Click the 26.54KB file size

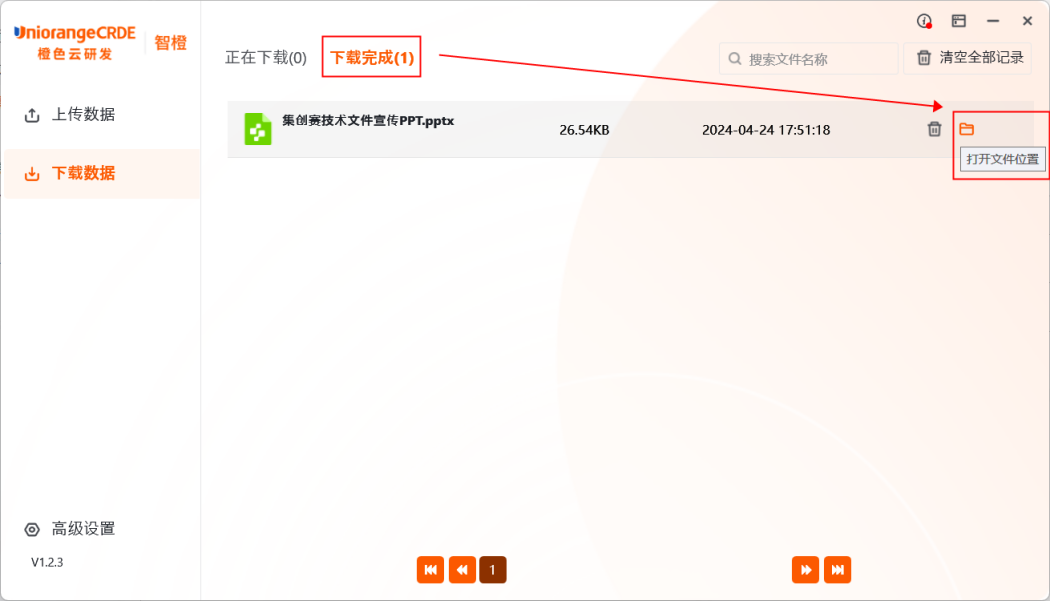(x=584, y=130)
